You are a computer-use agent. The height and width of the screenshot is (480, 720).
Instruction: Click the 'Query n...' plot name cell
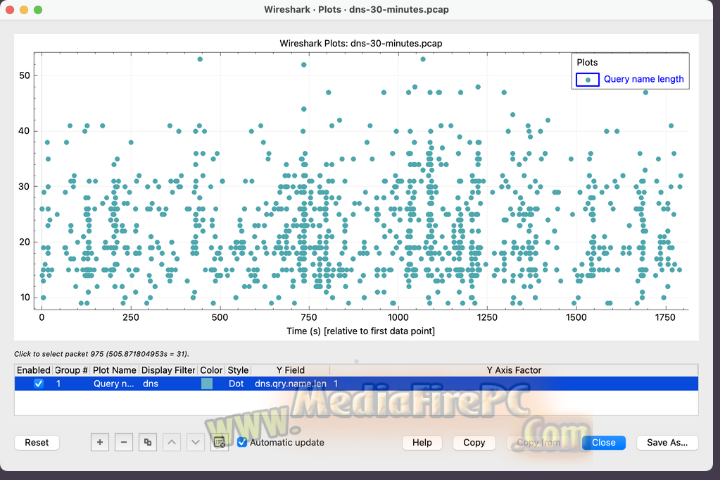click(x=113, y=384)
